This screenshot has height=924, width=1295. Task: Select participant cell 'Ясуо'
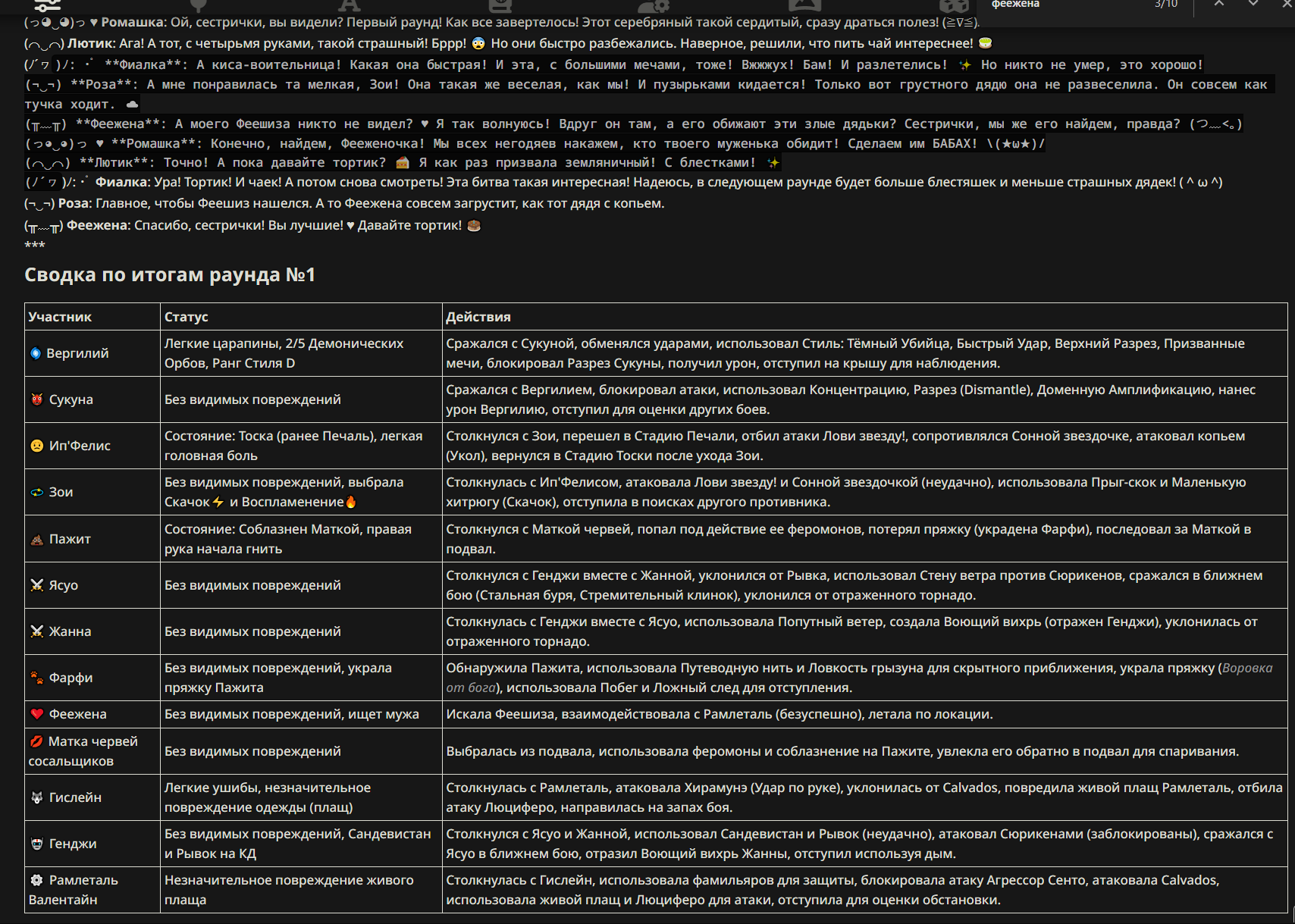pyautogui.click(x=92, y=585)
